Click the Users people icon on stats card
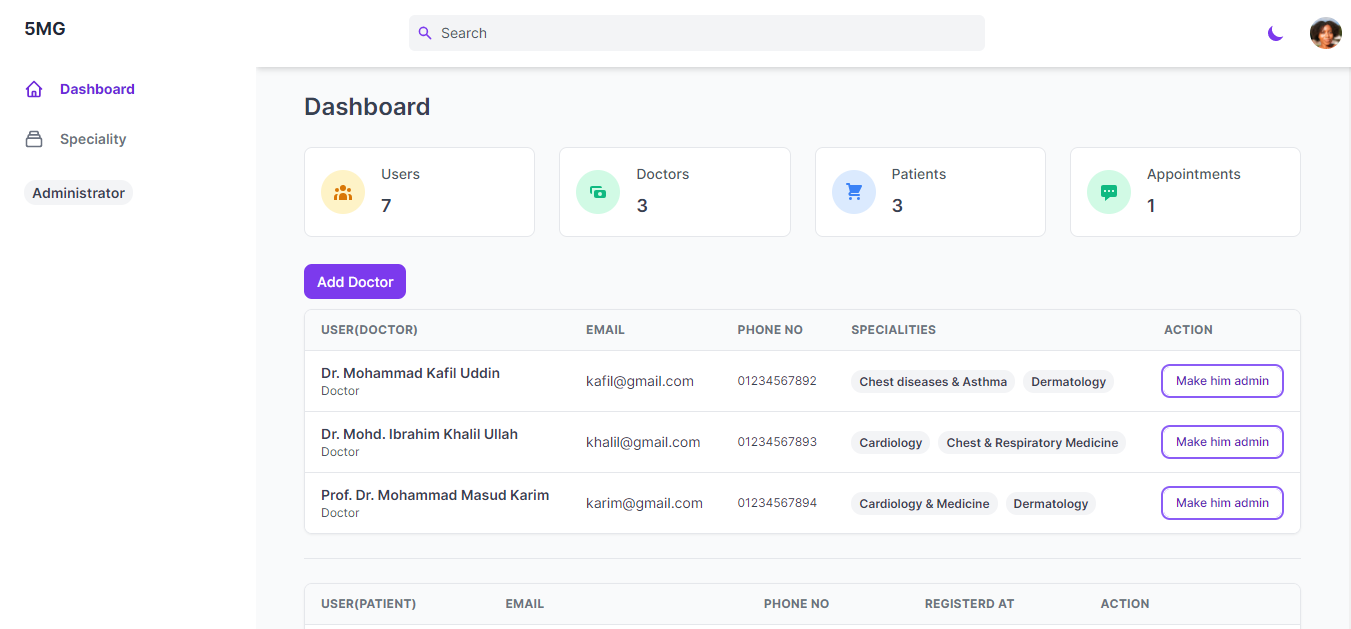 pyautogui.click(x=343, y=191)
